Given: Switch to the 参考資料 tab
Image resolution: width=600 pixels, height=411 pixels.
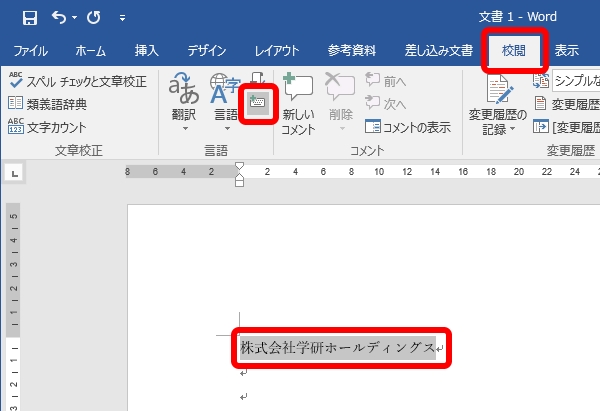Looking at the screenshot, I should click(352, 51).
